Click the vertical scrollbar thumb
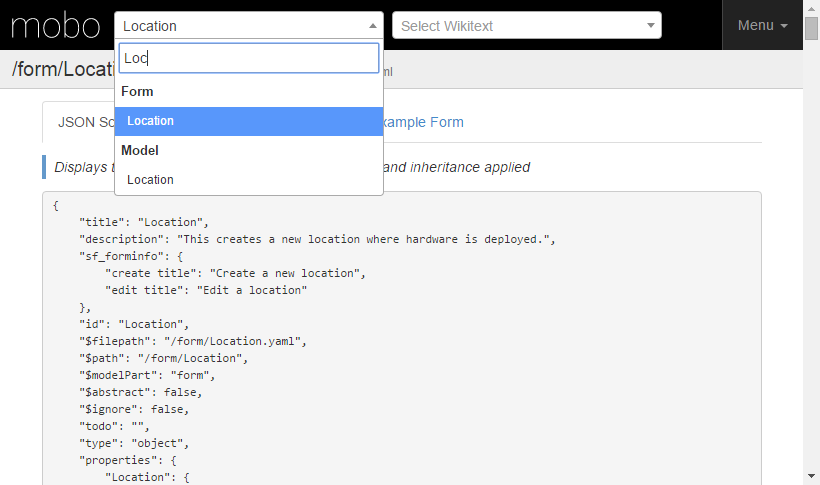 click(x=811, y=28)
